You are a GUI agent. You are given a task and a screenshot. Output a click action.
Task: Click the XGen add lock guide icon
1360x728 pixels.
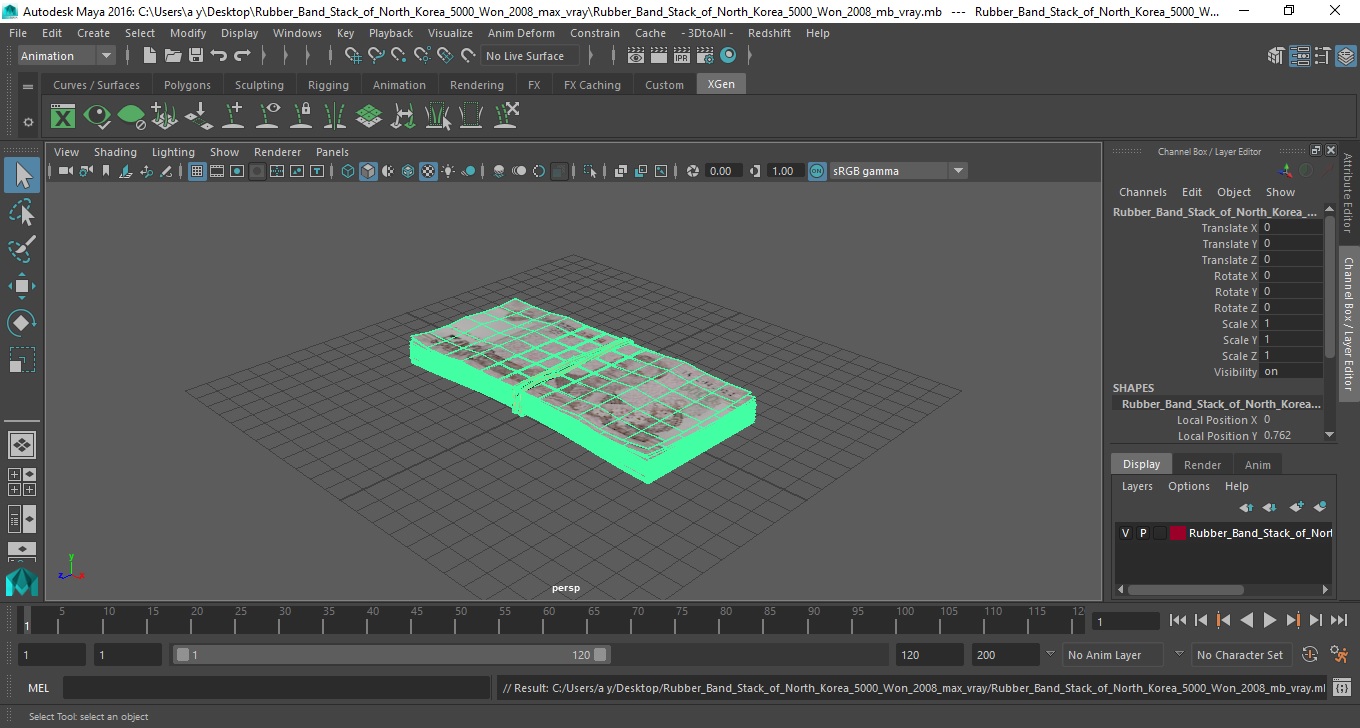(x=301, y=116)
